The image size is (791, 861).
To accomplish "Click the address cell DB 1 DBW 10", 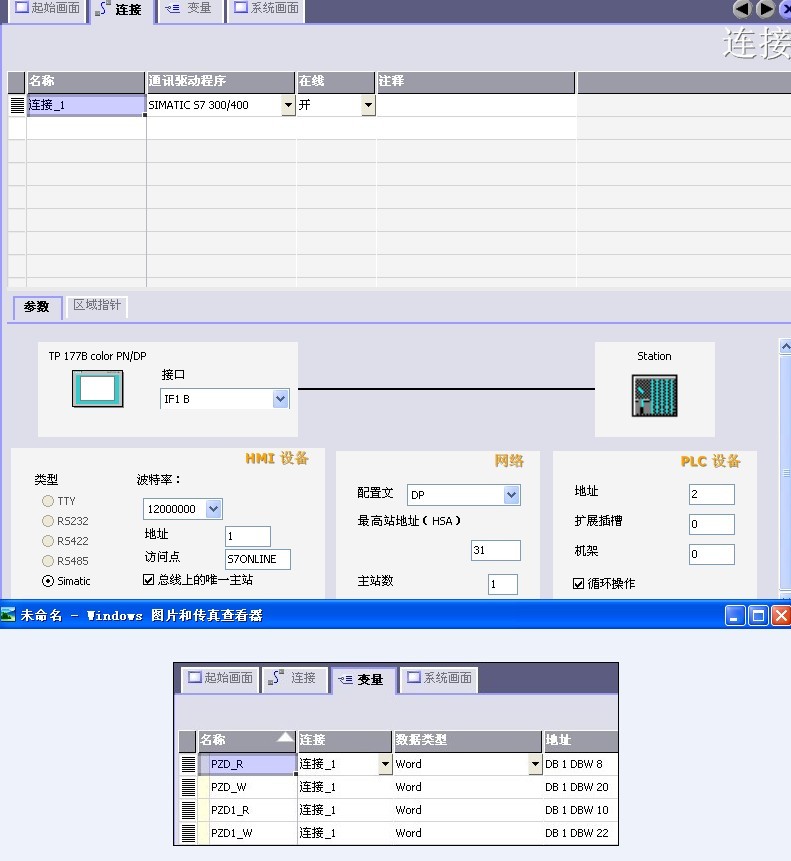I will 580,810.
